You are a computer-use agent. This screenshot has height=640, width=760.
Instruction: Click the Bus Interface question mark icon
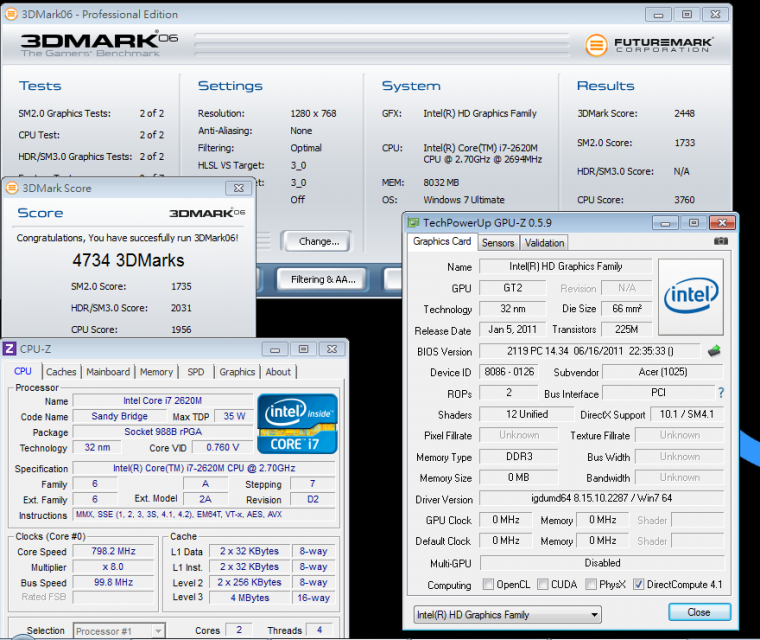coord(721,393)
